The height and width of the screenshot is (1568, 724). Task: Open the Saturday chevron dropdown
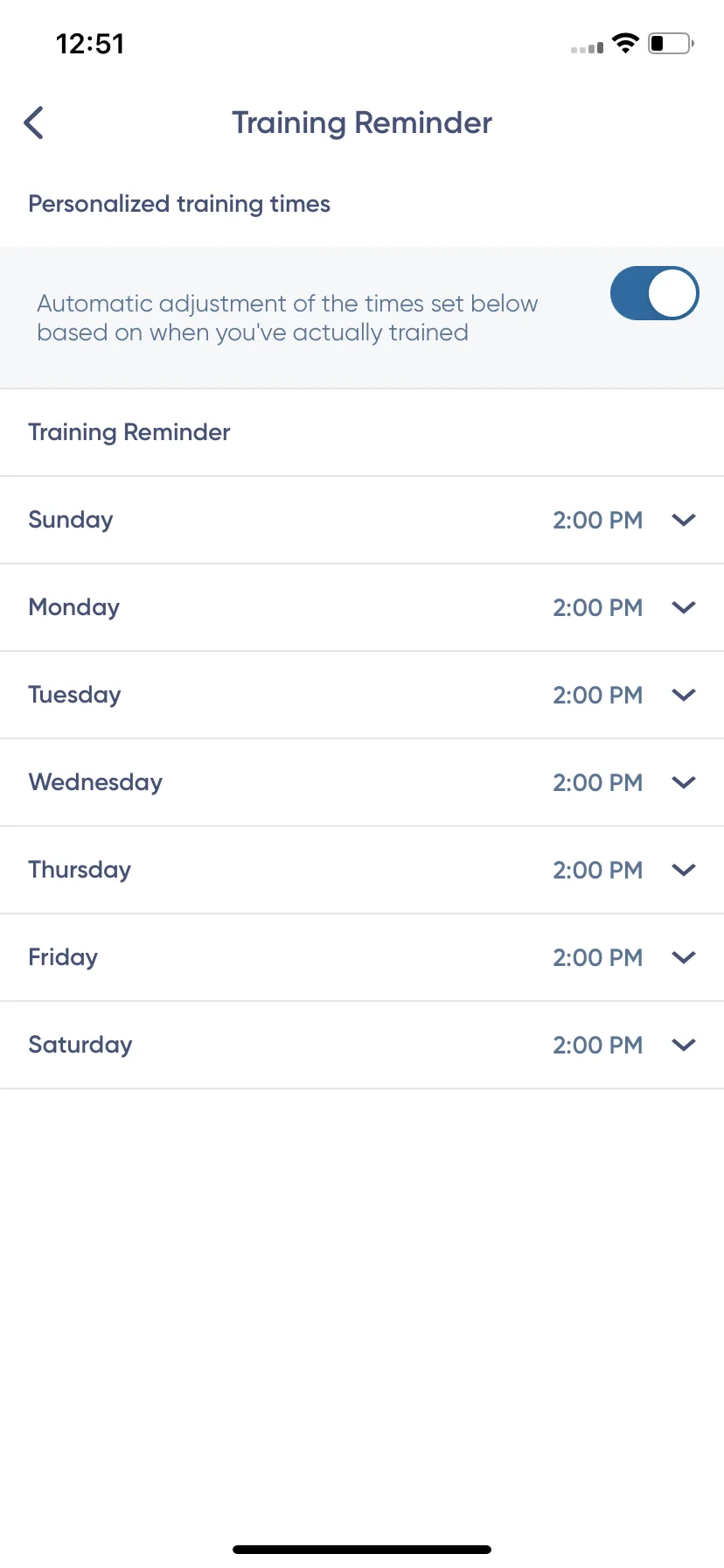click(684, 1045)
